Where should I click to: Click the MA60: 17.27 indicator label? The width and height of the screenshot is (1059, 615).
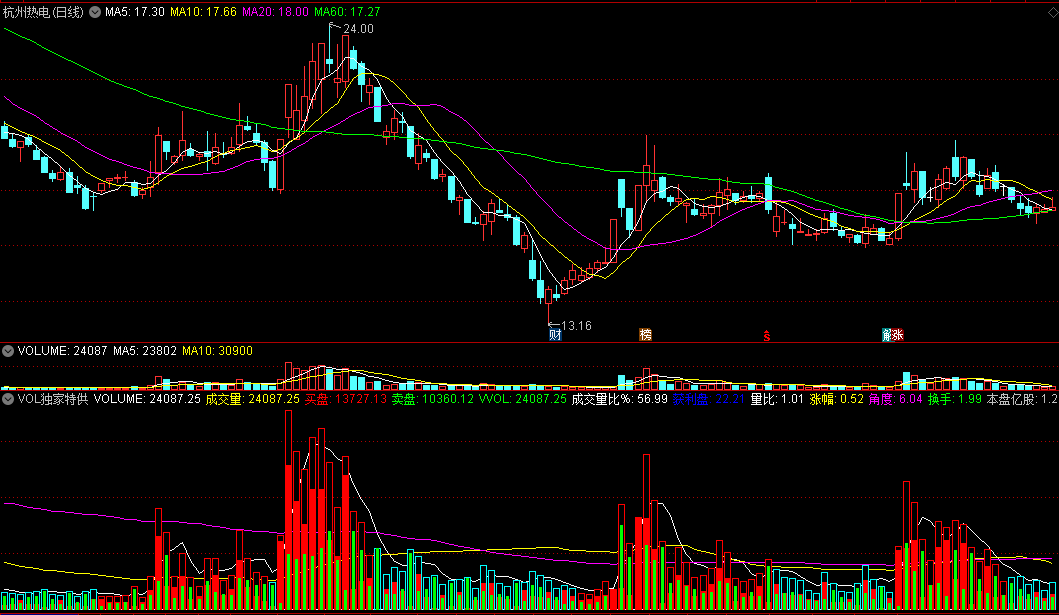[347, 12]
